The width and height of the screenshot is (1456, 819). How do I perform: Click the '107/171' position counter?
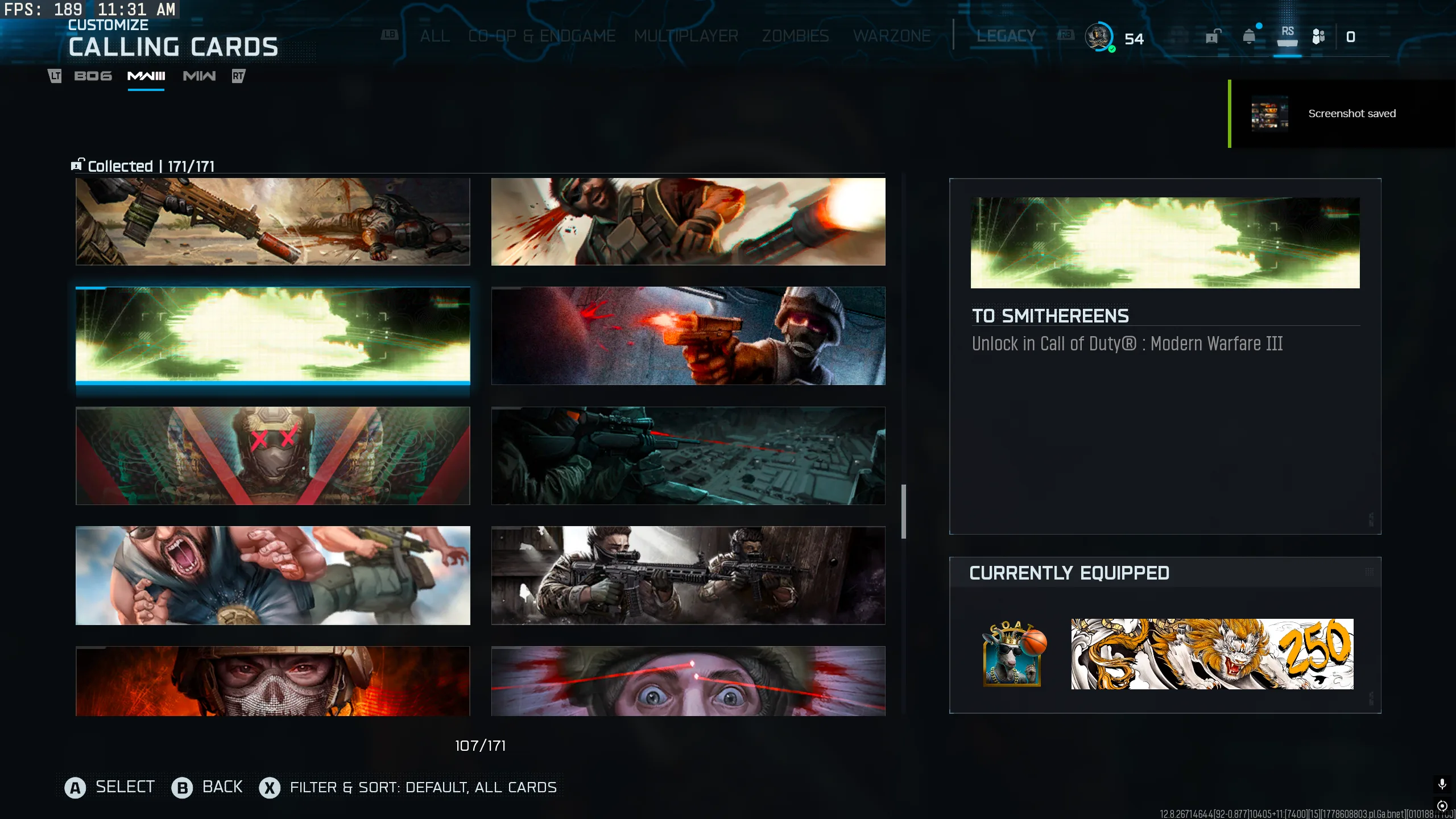pyautogui.click(x=480, y=746)
